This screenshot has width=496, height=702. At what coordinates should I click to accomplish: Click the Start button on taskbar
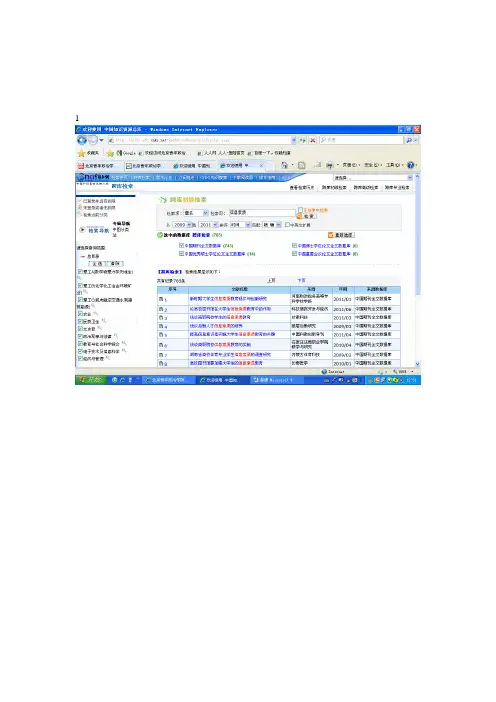pos(90,380)
